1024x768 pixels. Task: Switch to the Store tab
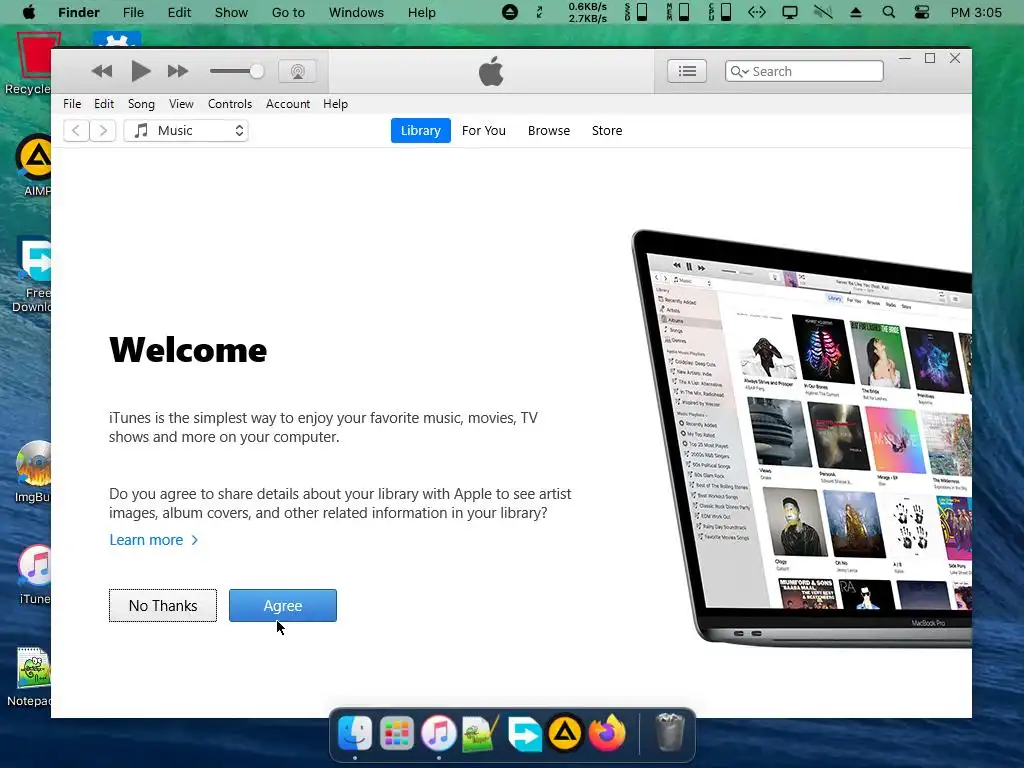pyautogui.click(x=607, y=131)
